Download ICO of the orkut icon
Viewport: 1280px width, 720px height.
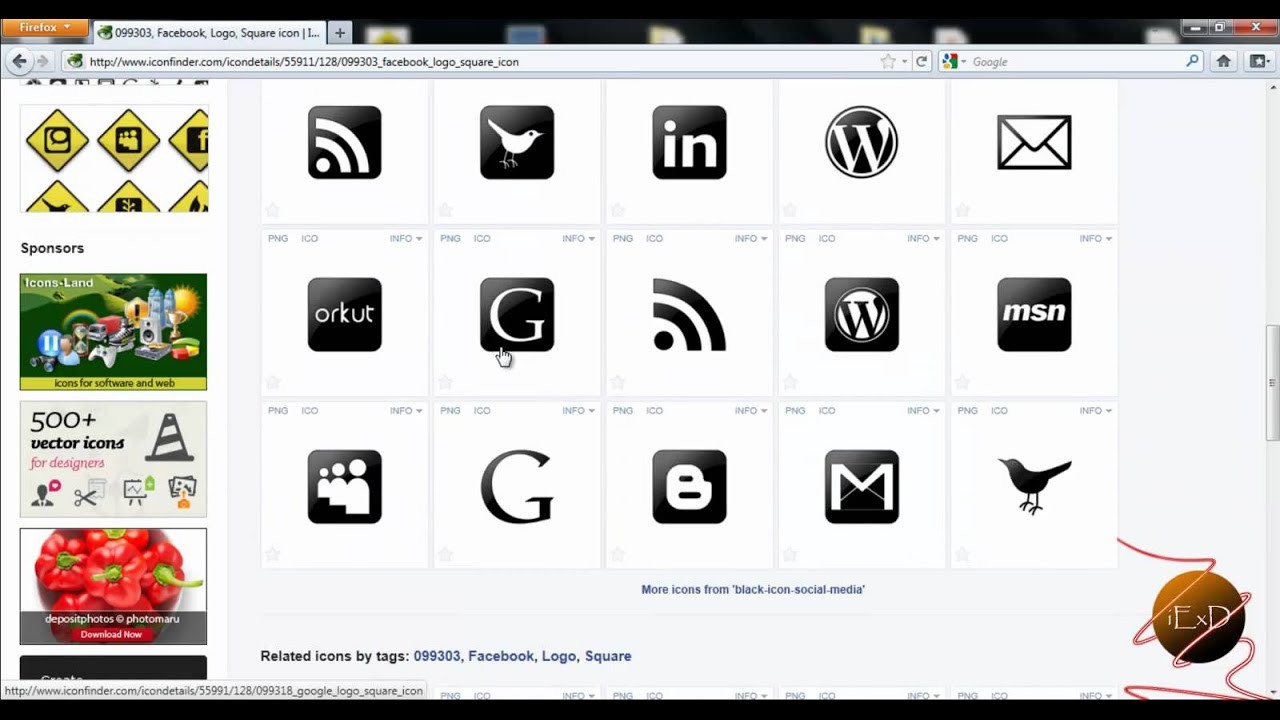coord(310,238)
